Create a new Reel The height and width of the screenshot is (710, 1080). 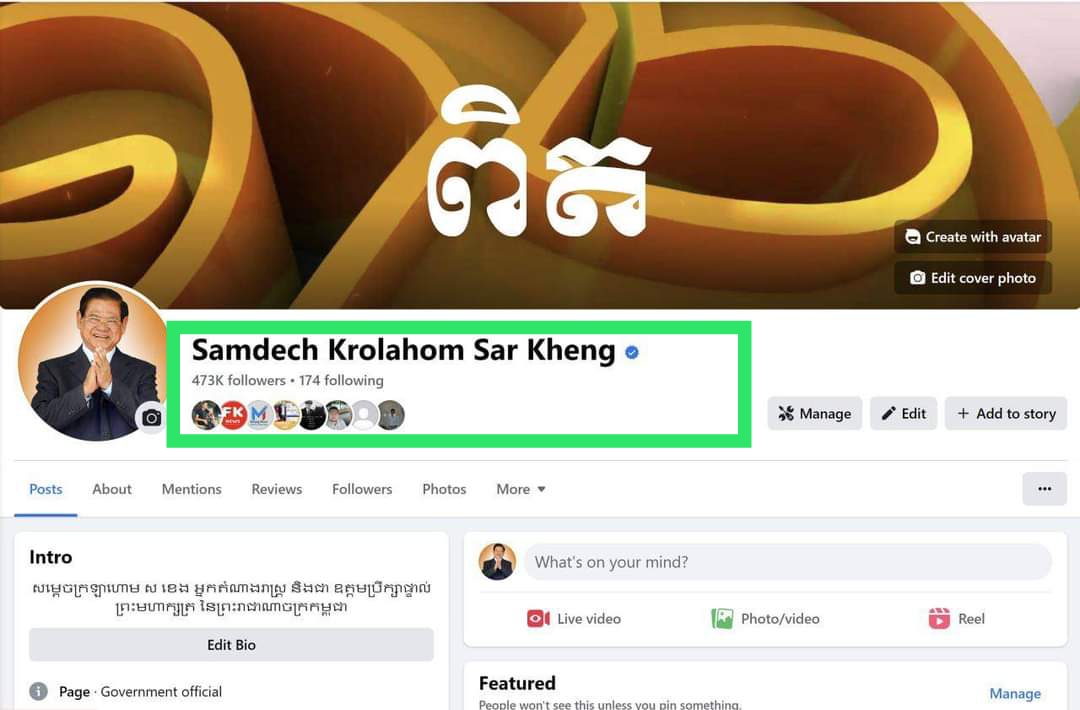(x=956, y=618)
